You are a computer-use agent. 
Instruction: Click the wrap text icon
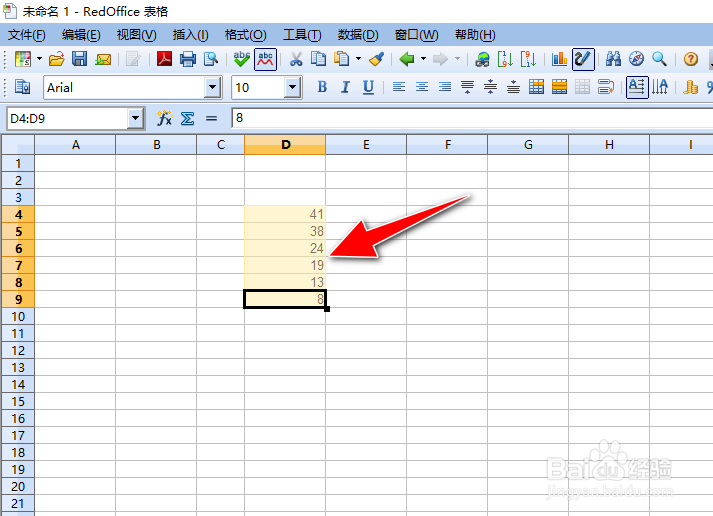(606, 86)
